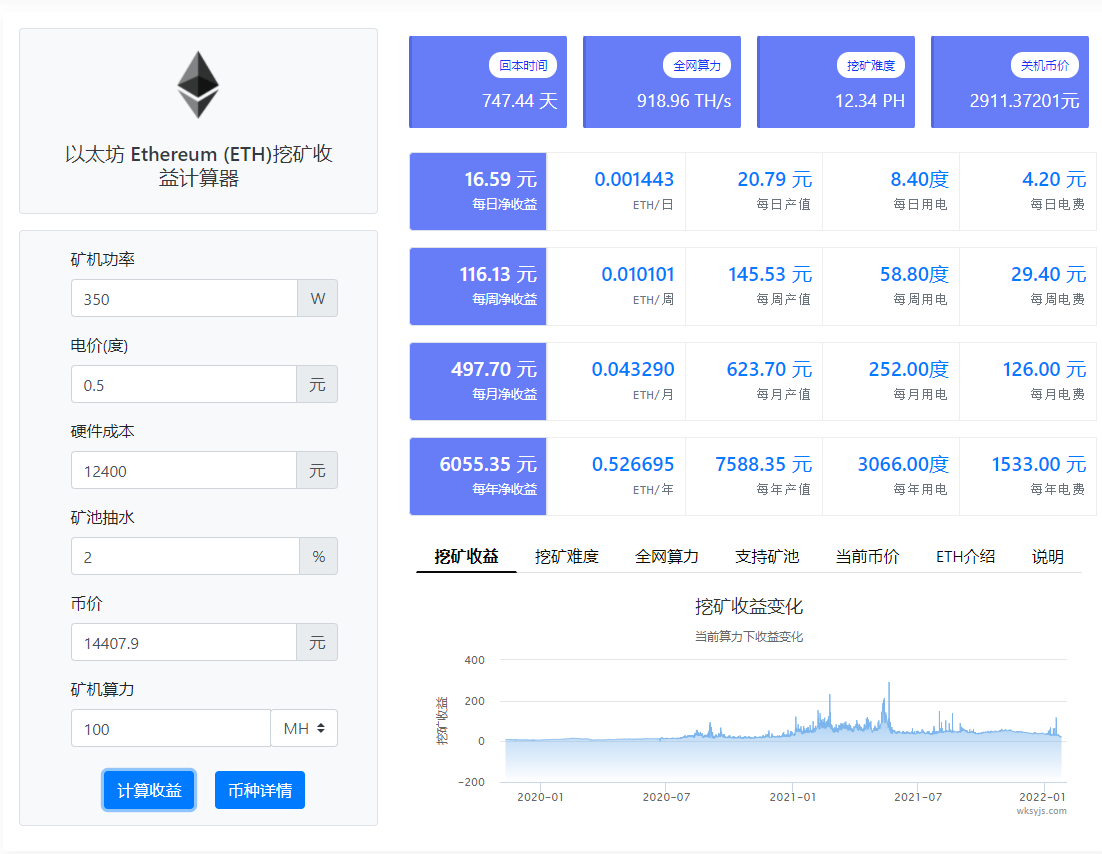The image size is (1102, 854).
Task: Click the 矿机功率 input field
Action: coord(184,299)
